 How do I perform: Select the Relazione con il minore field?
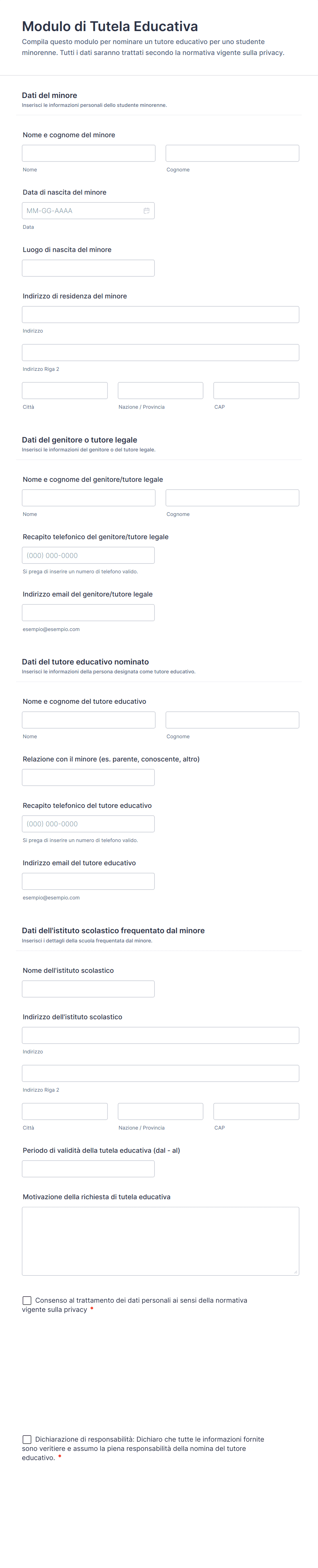(88, 777)
